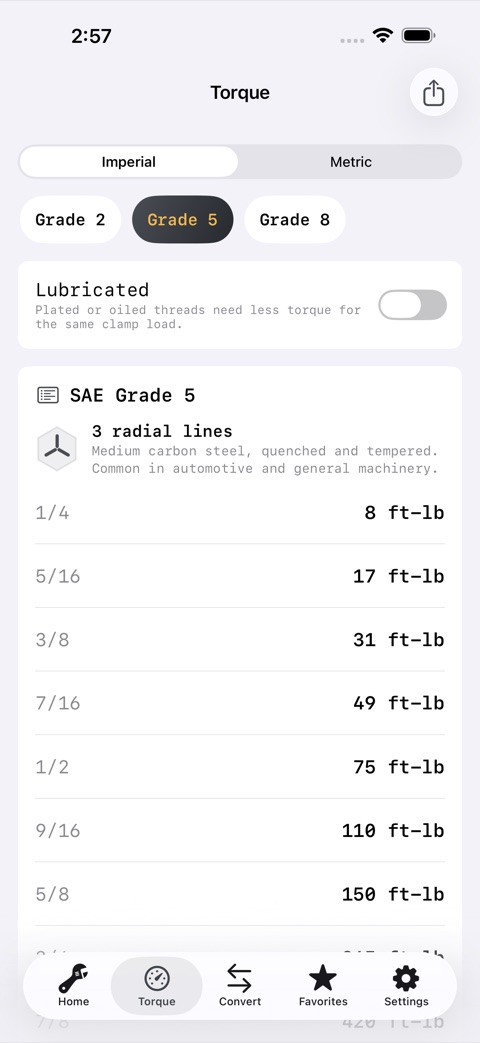Switch units to Metric
This screenshot has height=1043, width=480.
pos(350,162)
